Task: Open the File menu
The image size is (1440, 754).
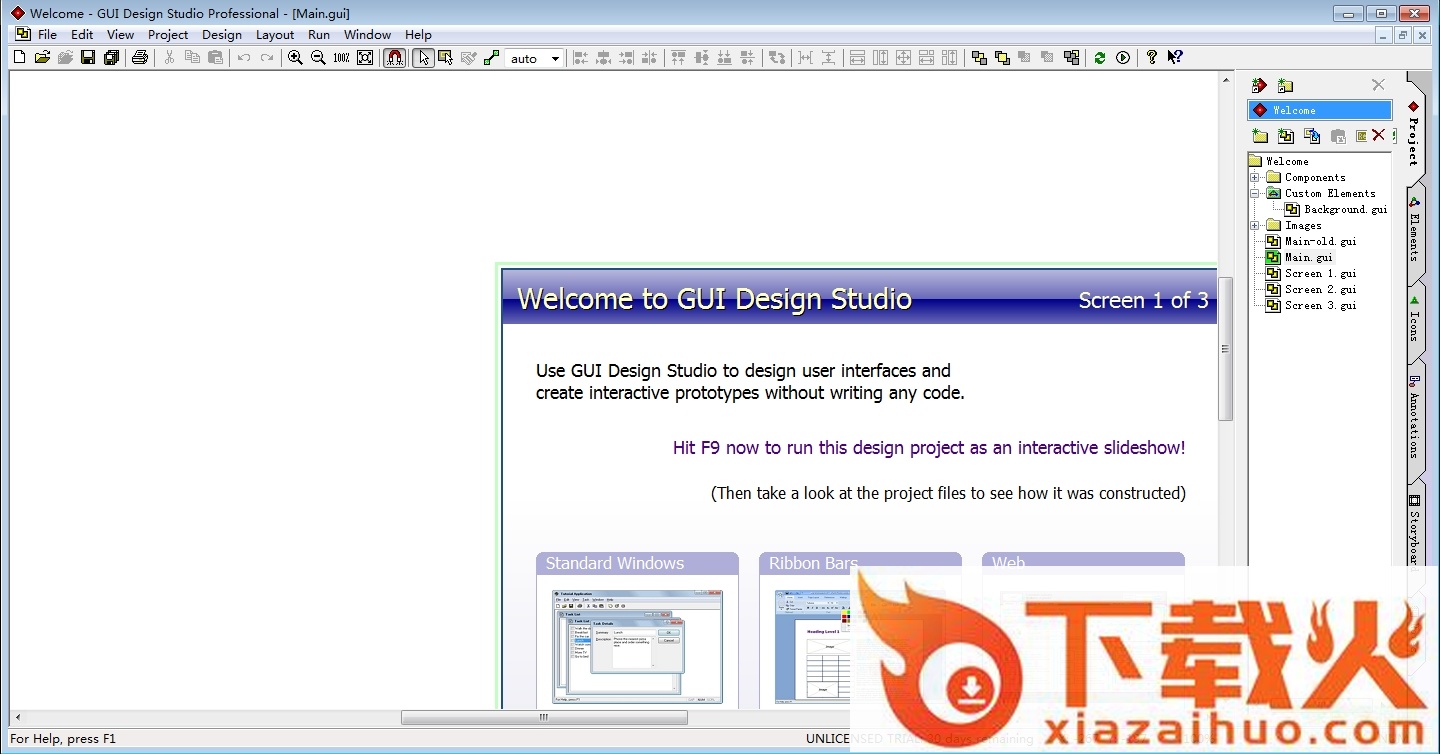Action: click(47, 35)
